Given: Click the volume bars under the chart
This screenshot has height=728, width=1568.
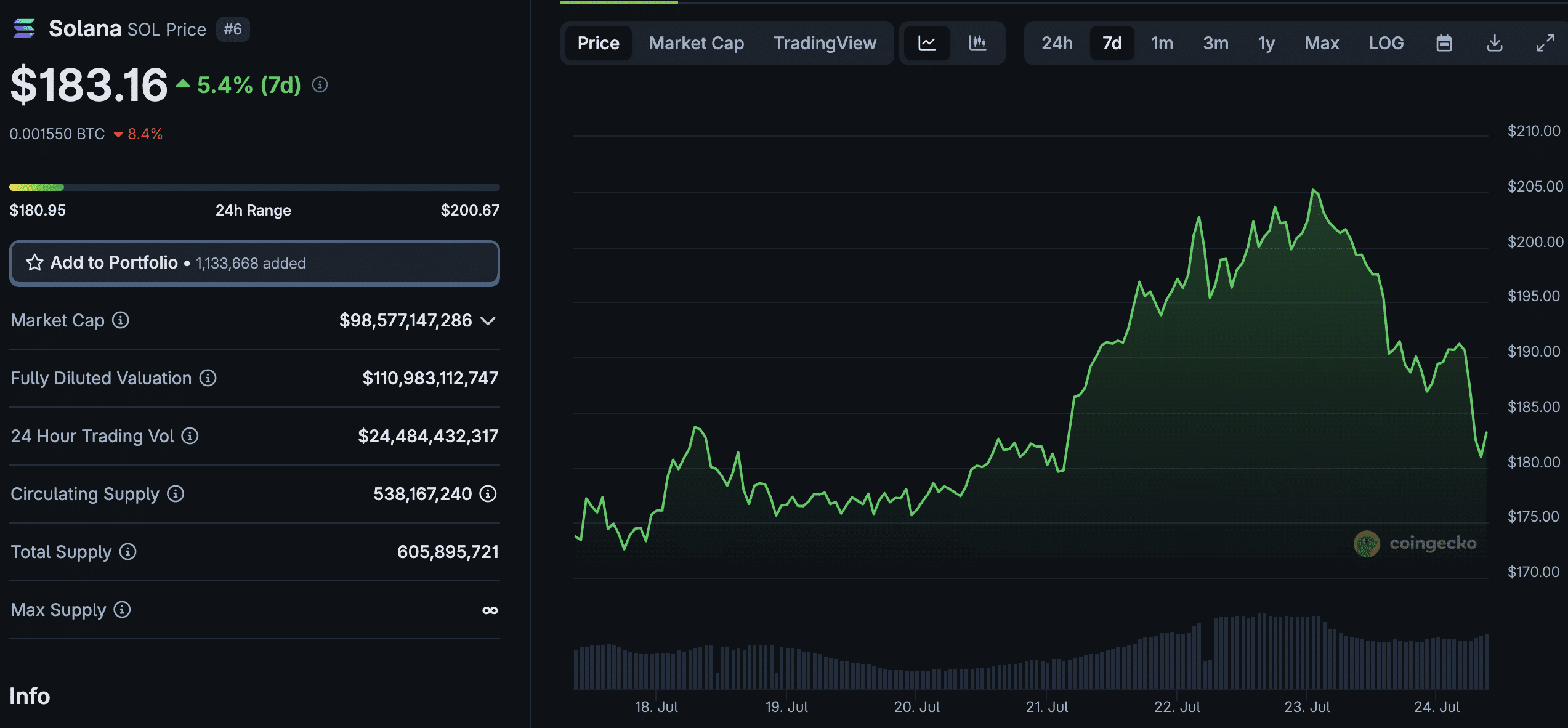Looking at the screenshot, I should coord(1032,652).
